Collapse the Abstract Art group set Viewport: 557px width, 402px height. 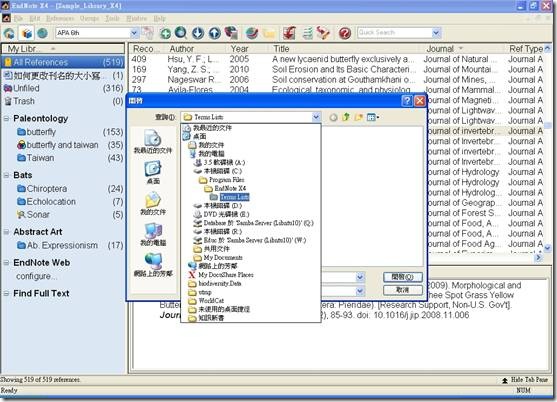click(6, 232)
